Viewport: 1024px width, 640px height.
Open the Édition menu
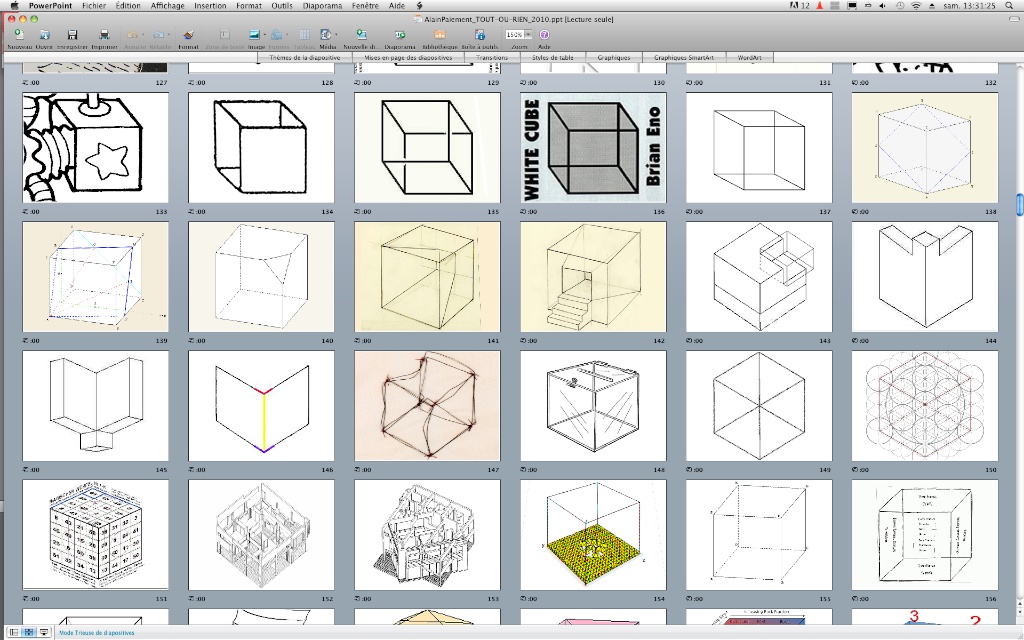(x=128, y=6)
